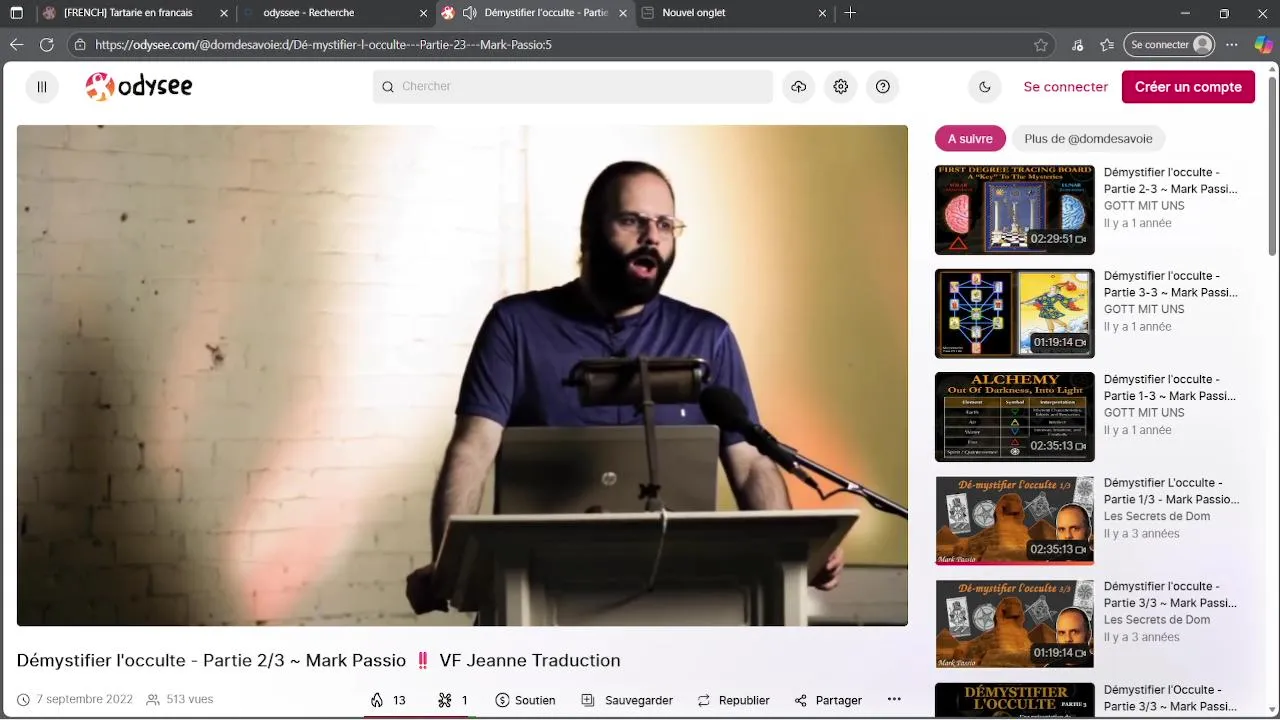This screenshot has height=720, width=1280.
Task: Click first GOTT MIT UNS channel name
Action: [1144, 206]
